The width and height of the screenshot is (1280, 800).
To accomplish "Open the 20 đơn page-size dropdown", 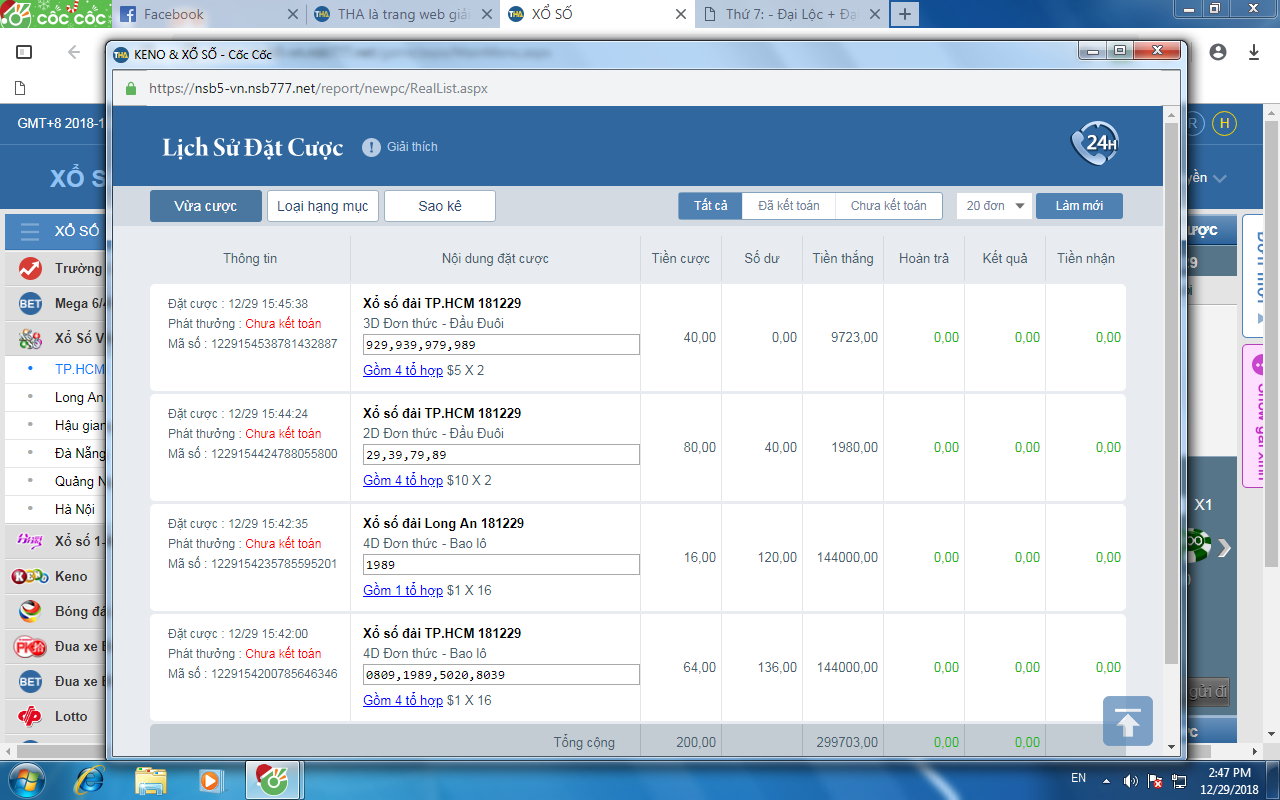I will click(994, 206).
